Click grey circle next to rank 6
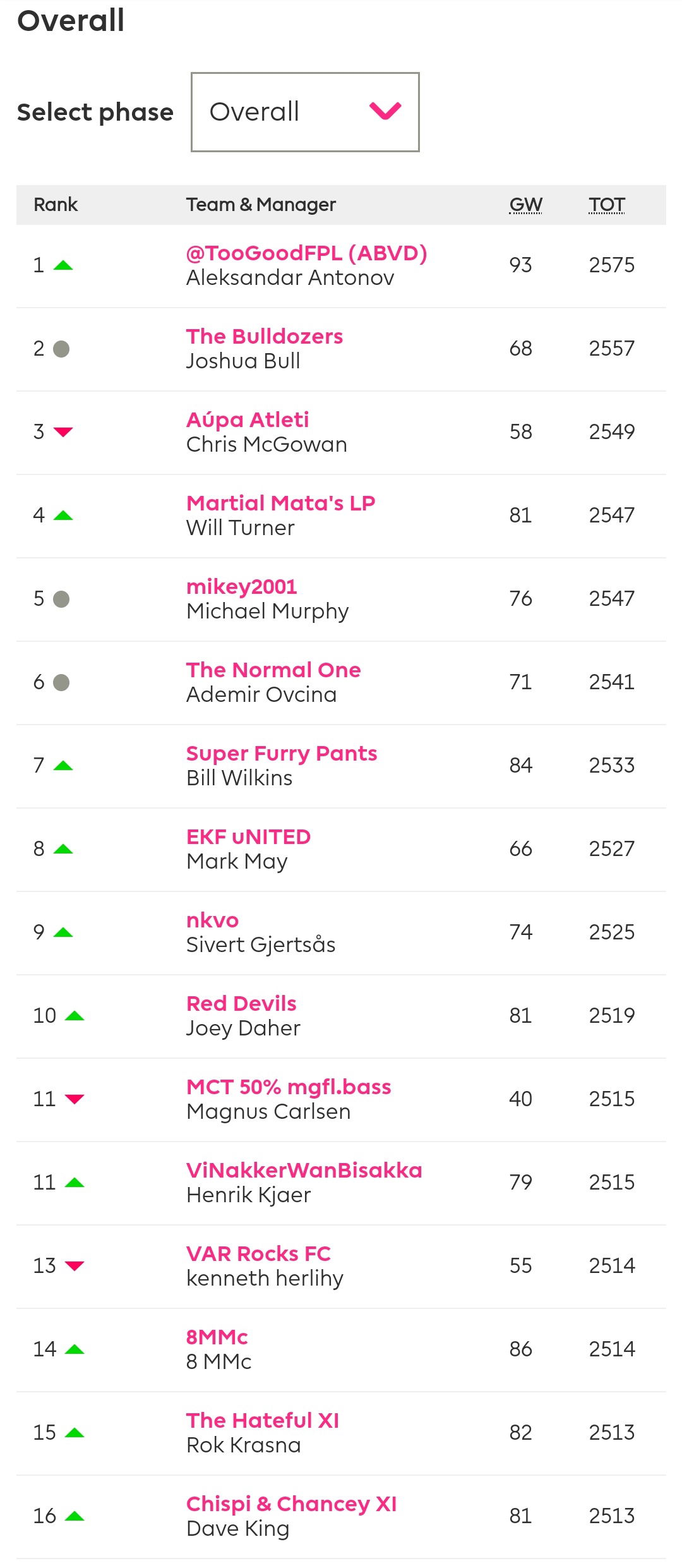Image resolution: width=682 pixels, height=1568 pixels. tap(61, 682)
